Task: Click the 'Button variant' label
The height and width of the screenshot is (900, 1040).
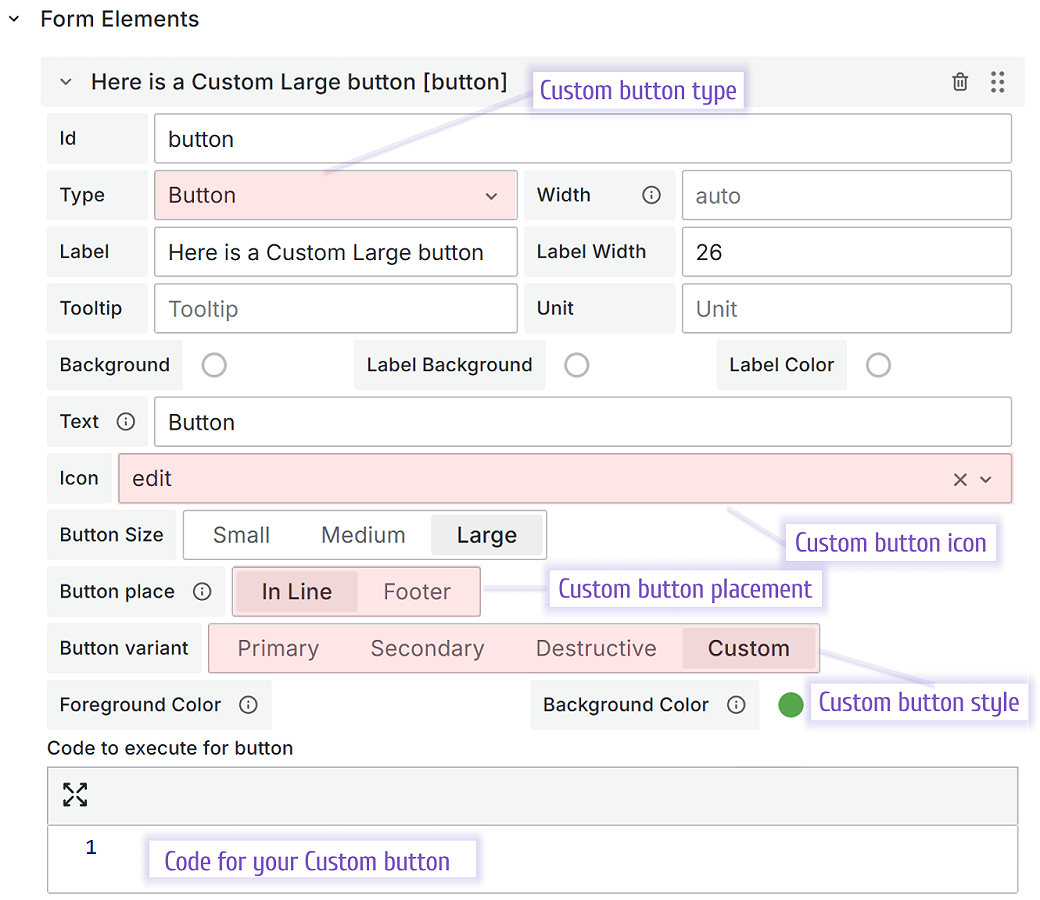Action: (124, 648)
